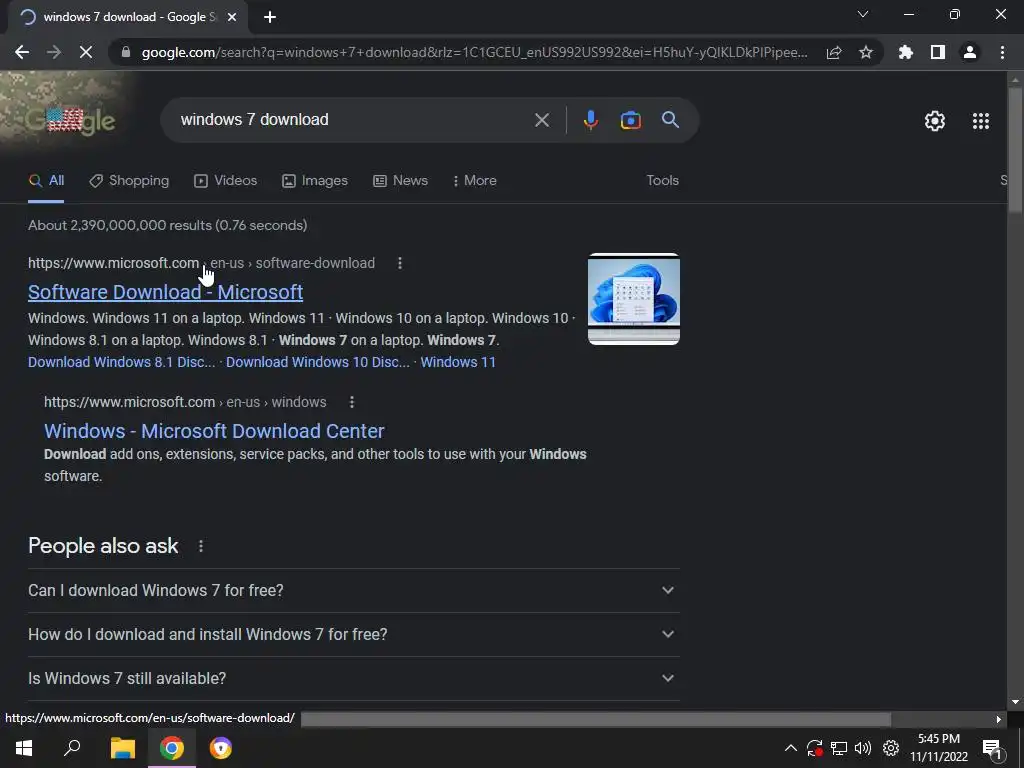Open Download Windows 10 Disc sitelink
The width and height of the screenshot is (1024, 768).
(318, 362)
